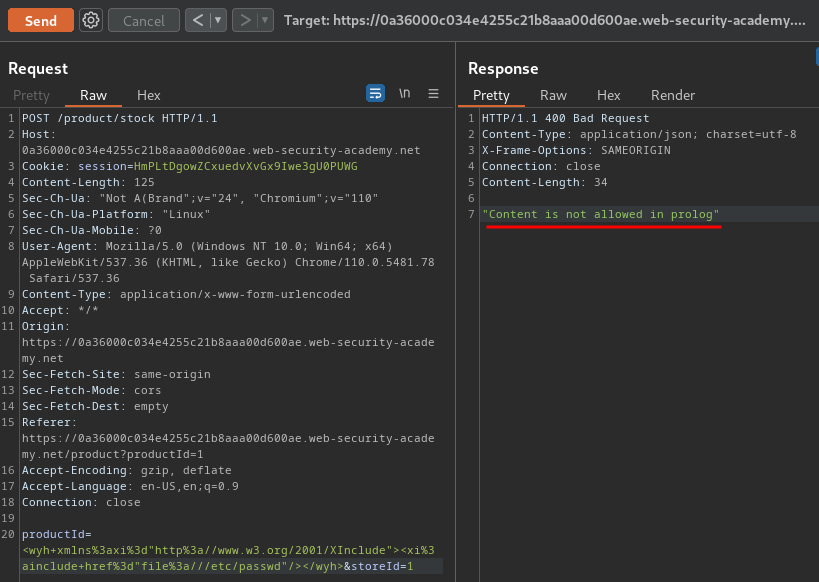Switch Response view to Raw tab
Screen dimensions: 819x582
tap(553, 95)
